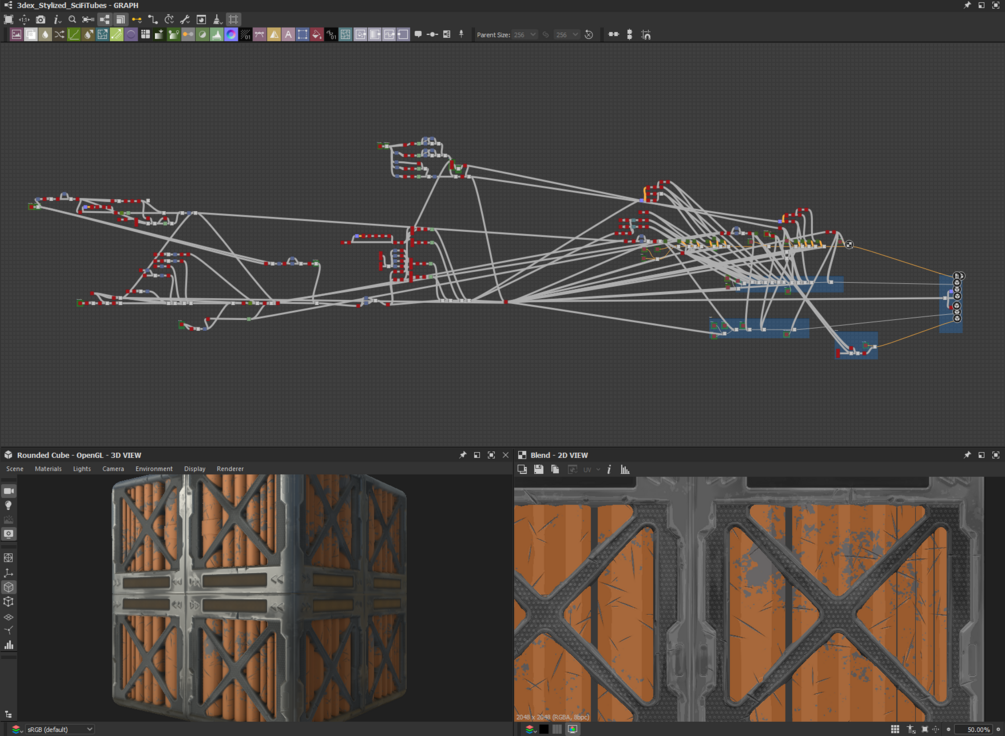Click the info icon in 2D view toolbar
1005x736 pixels.
tap(609, 469)
